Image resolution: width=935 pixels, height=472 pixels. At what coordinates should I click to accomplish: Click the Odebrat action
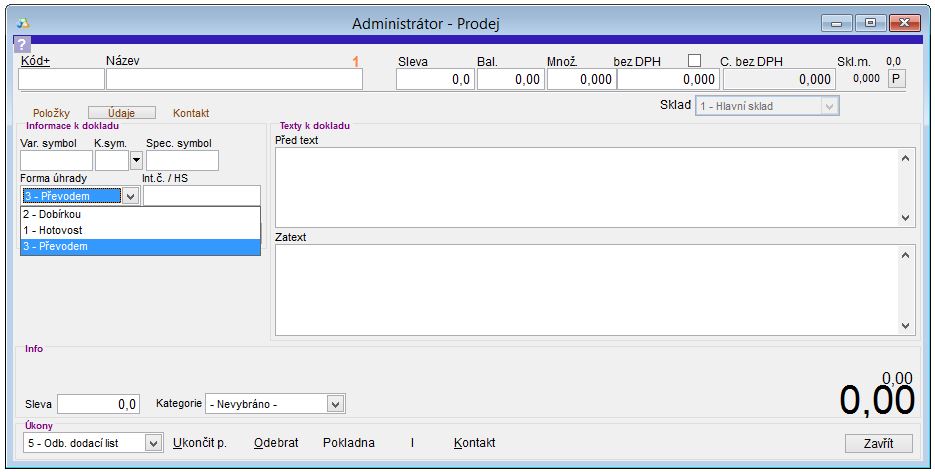[276, 443]
